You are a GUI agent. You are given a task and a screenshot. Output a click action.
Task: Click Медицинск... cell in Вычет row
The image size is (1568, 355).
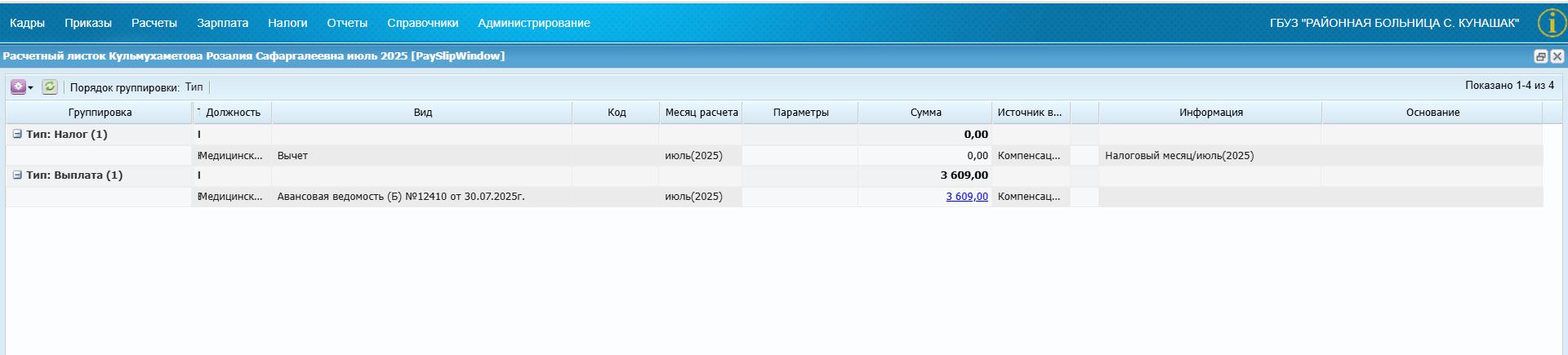pyautogui.click(x=233, y=156)
